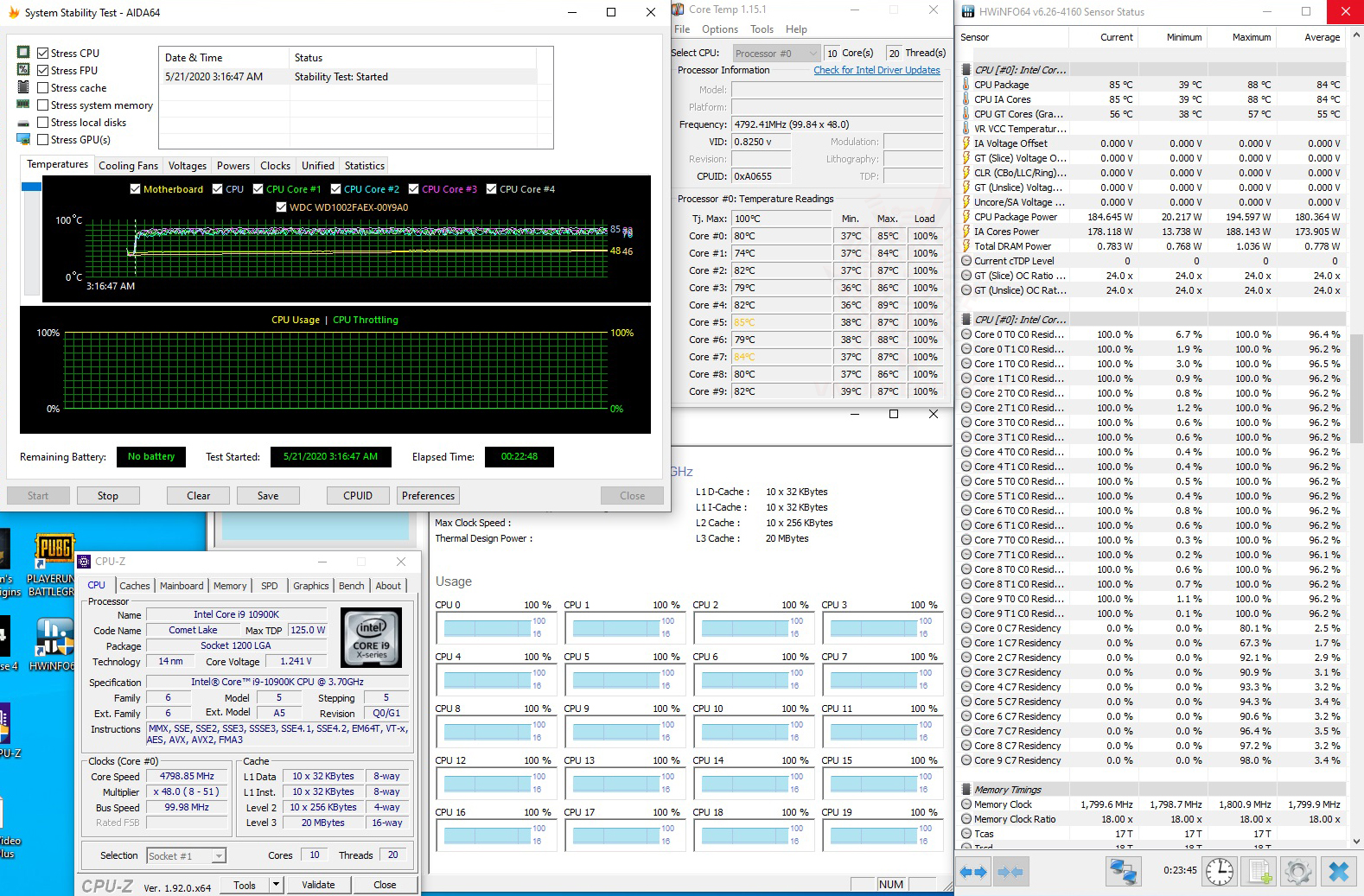This screenshot has width=1364, height=896.
Task: Enable the Stress cache checkbox
Action: pyautogui.click(x=43, y=88)
